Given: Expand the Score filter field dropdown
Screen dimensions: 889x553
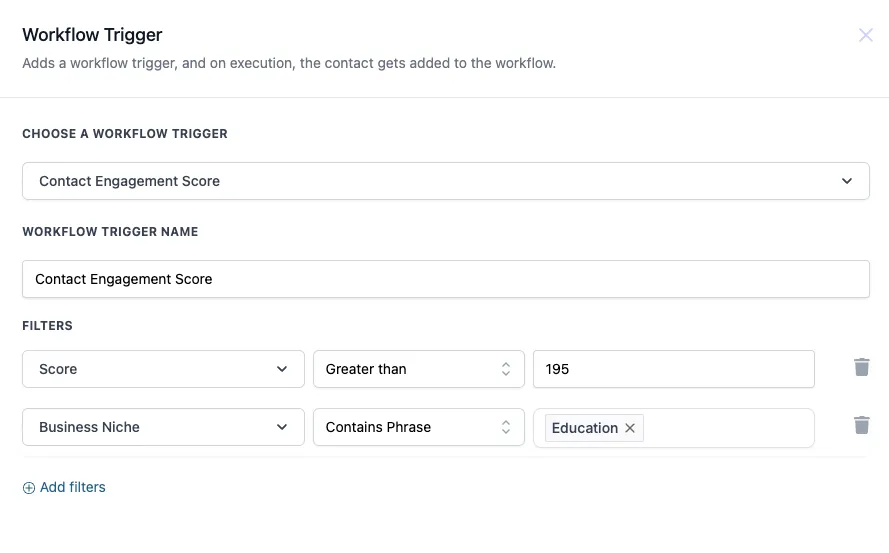Looking at the screenshot, I should (x=163, y=369).
